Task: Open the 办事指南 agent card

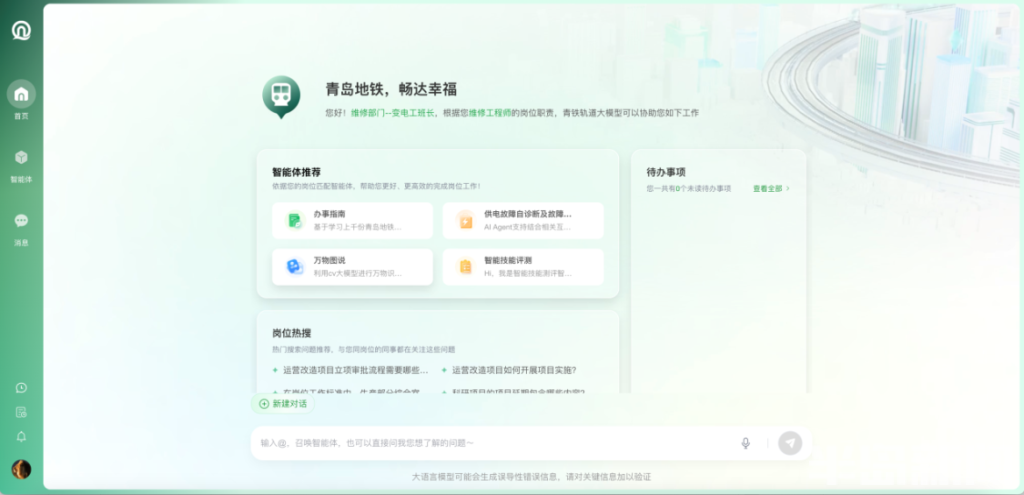Action: pos(353,221)
